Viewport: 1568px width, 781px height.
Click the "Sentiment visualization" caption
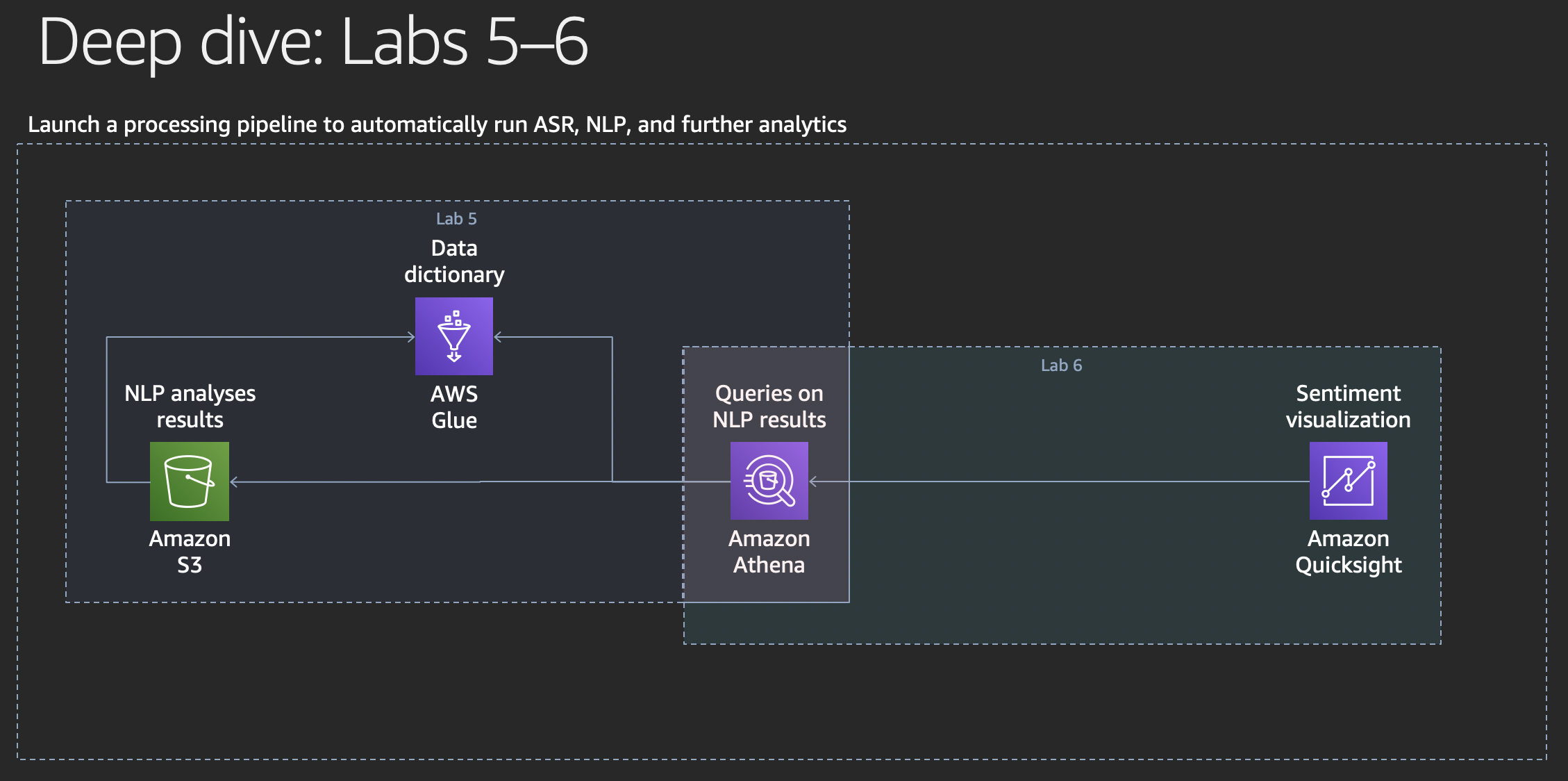tap(1348, 406)
